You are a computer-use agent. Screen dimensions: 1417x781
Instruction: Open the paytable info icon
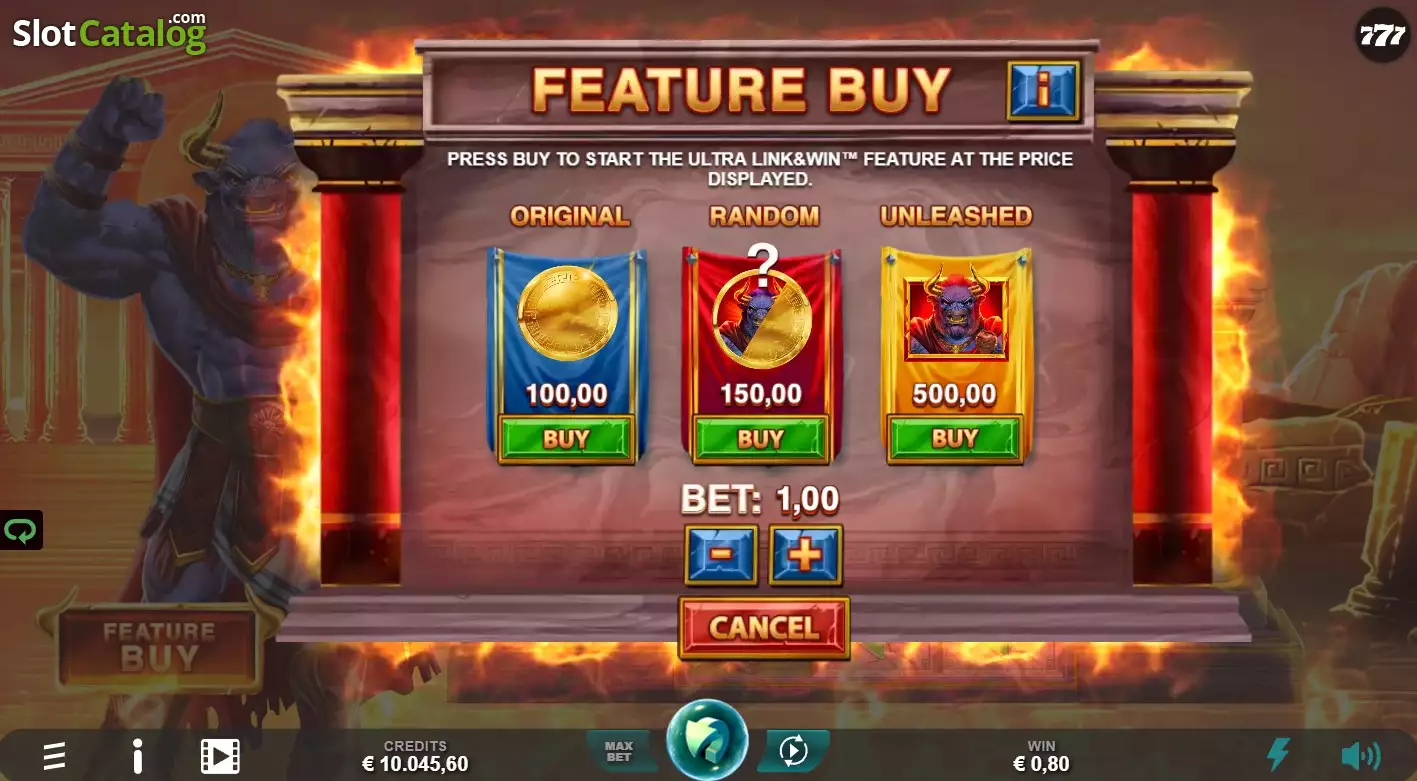(x=138, y=756)
